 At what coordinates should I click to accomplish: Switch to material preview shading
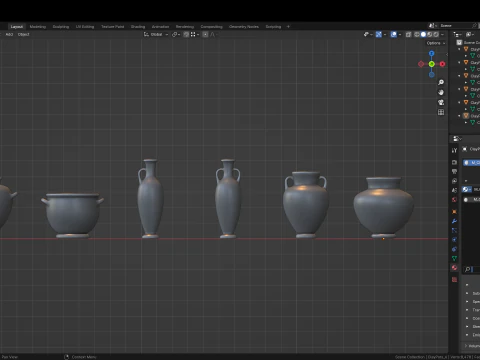tap(430, 34)
